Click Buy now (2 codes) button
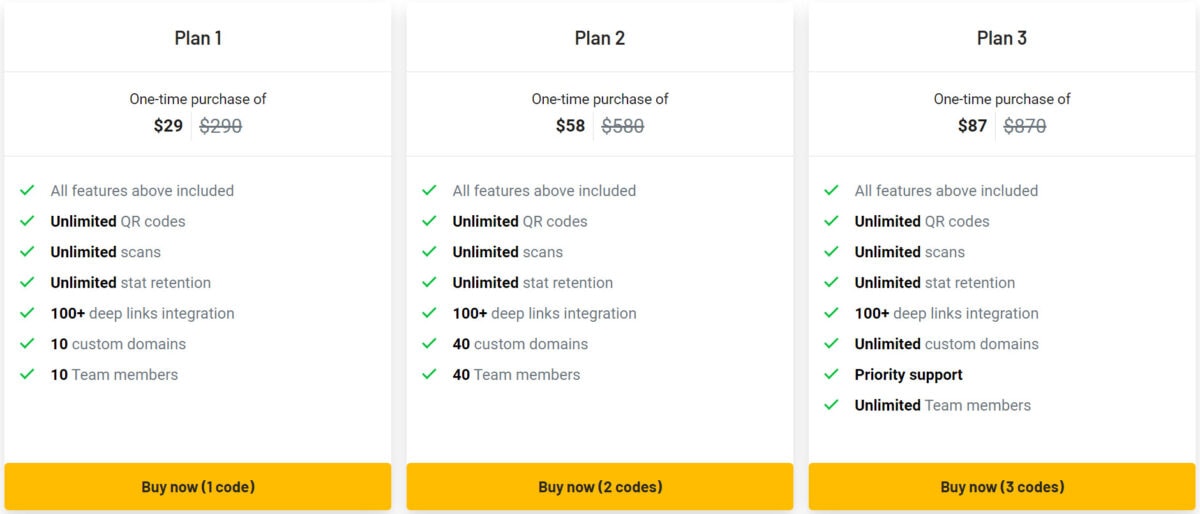This screenshot has width=1200, height=514. [600, 487]
